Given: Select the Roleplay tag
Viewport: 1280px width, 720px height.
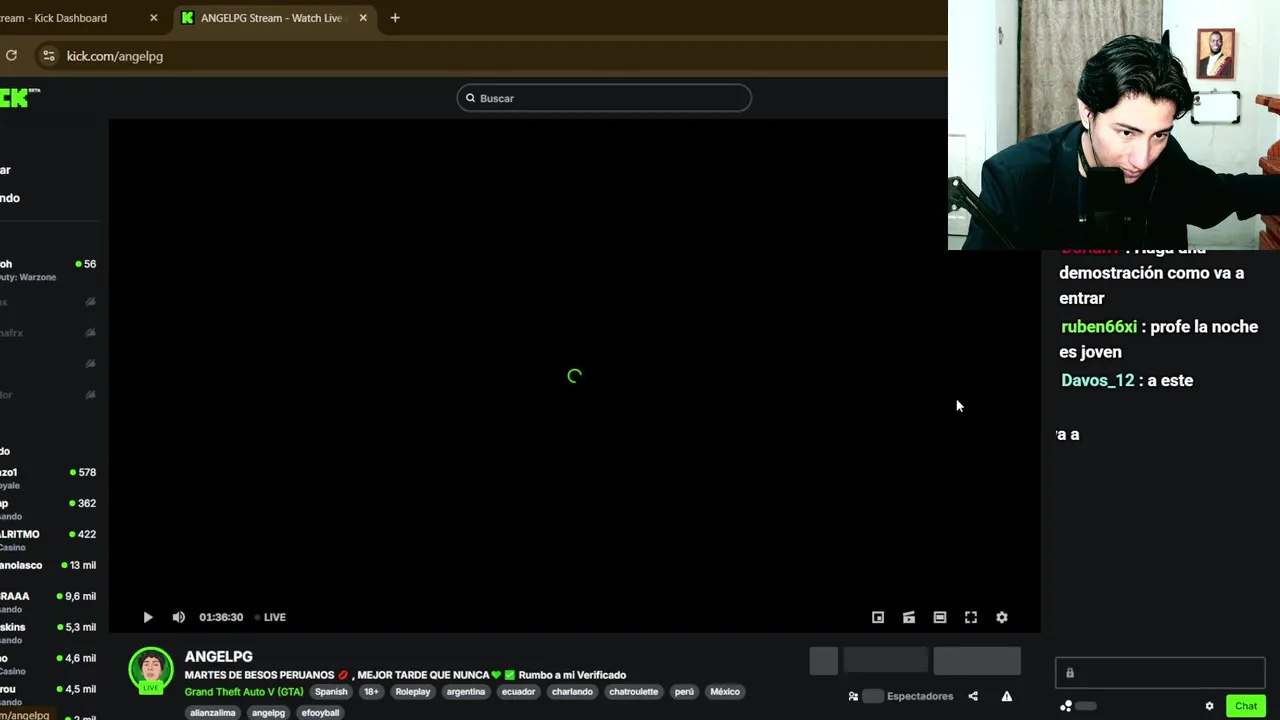Looking at the screenshot, I should coord(412,692).
